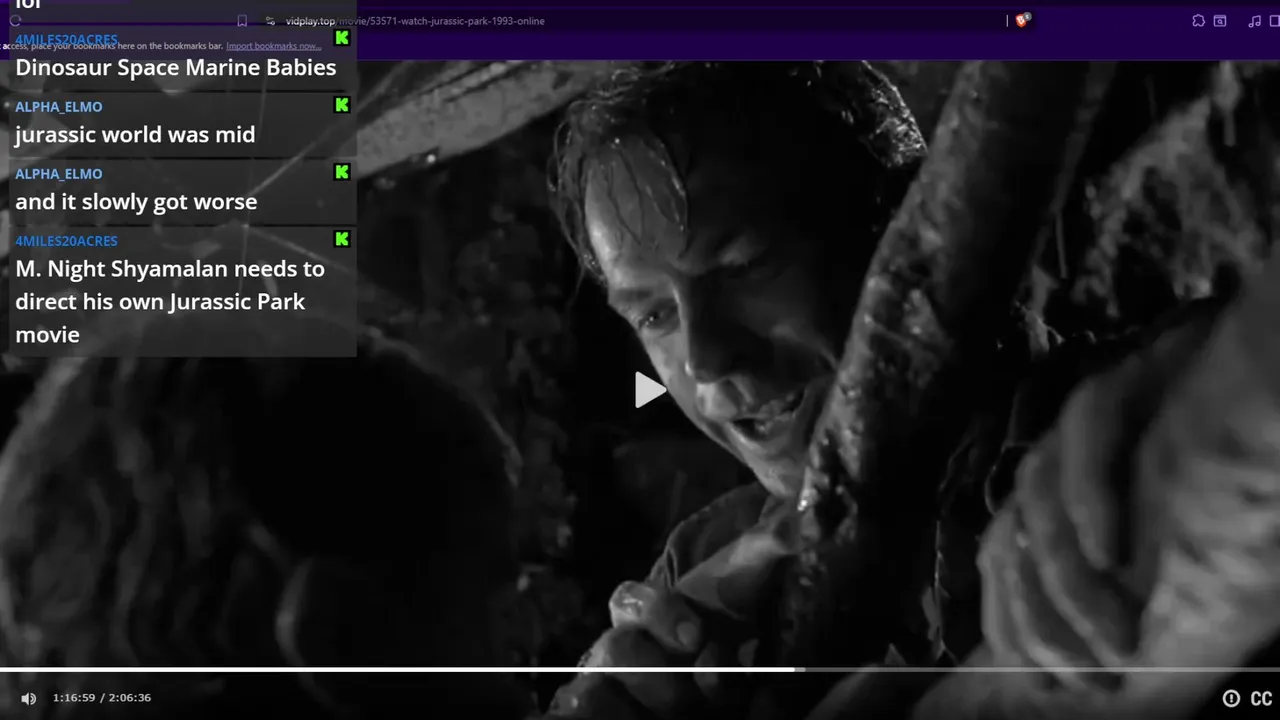Click the Brave Shields lion icon
This screenshot has width=1280, height=720.
pos(1022,20)
